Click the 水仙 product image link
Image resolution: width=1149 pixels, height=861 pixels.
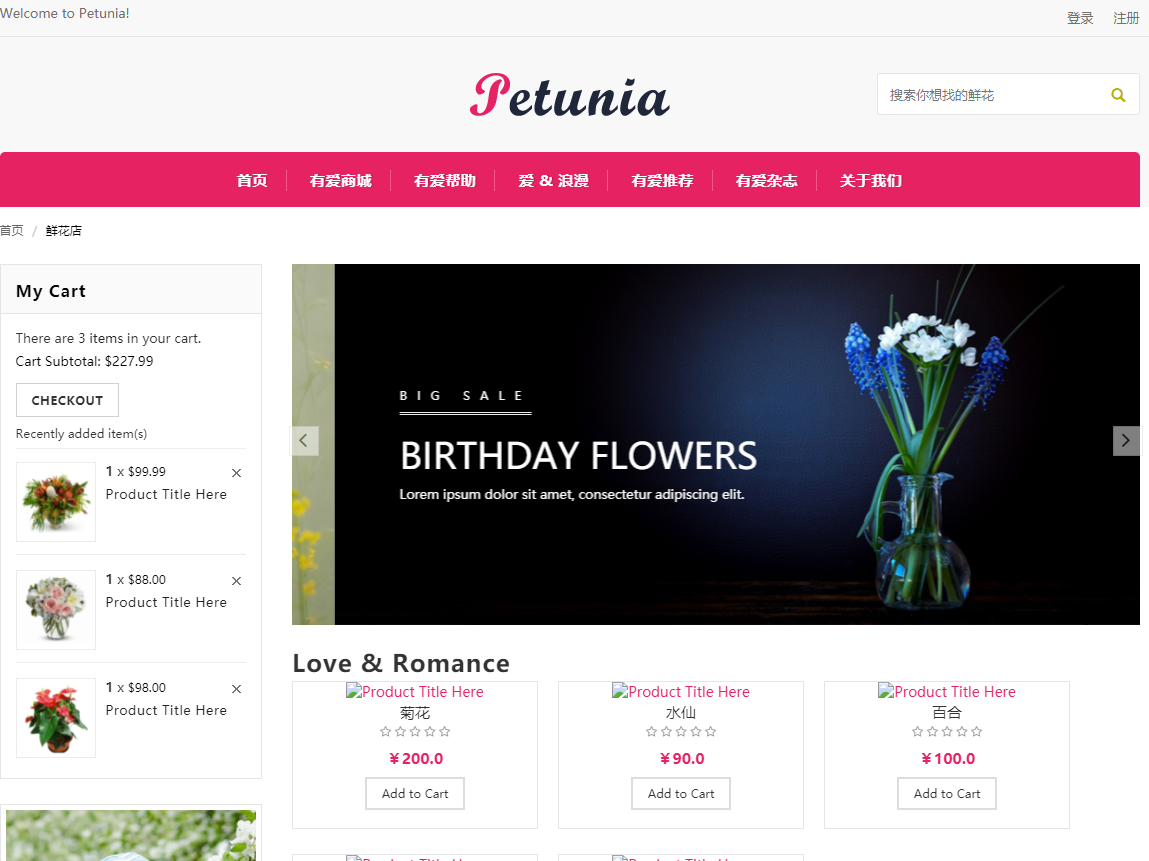[681, 692]
